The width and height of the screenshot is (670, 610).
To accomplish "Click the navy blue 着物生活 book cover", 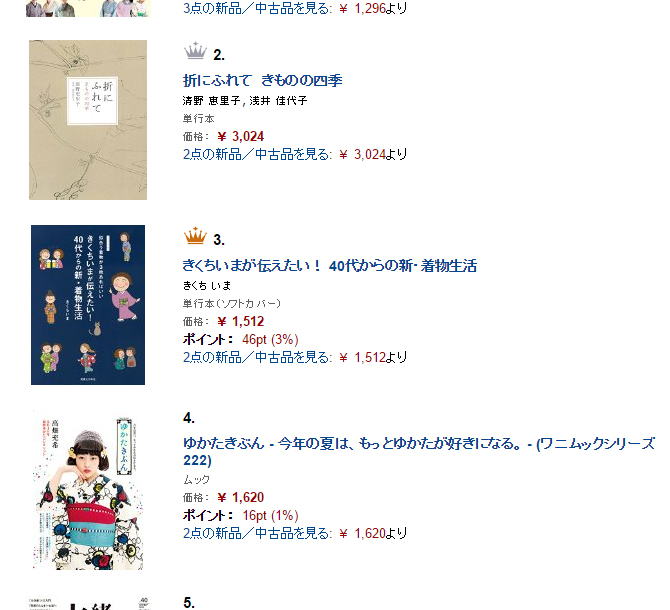I will click(x=88, y=305).
